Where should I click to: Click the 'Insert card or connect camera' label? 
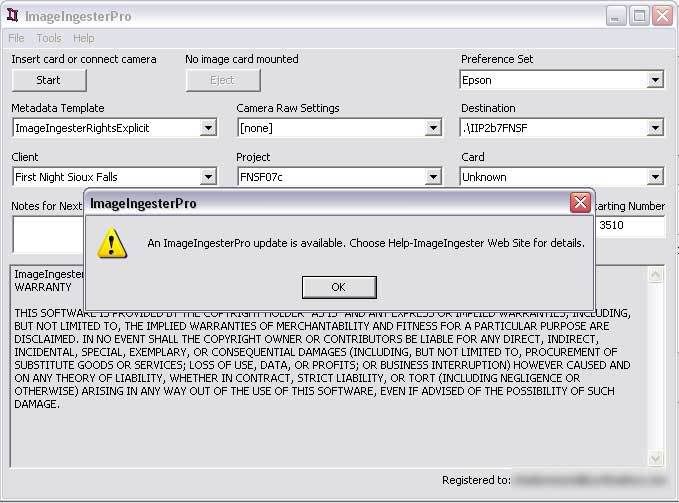tap(84, 59)
